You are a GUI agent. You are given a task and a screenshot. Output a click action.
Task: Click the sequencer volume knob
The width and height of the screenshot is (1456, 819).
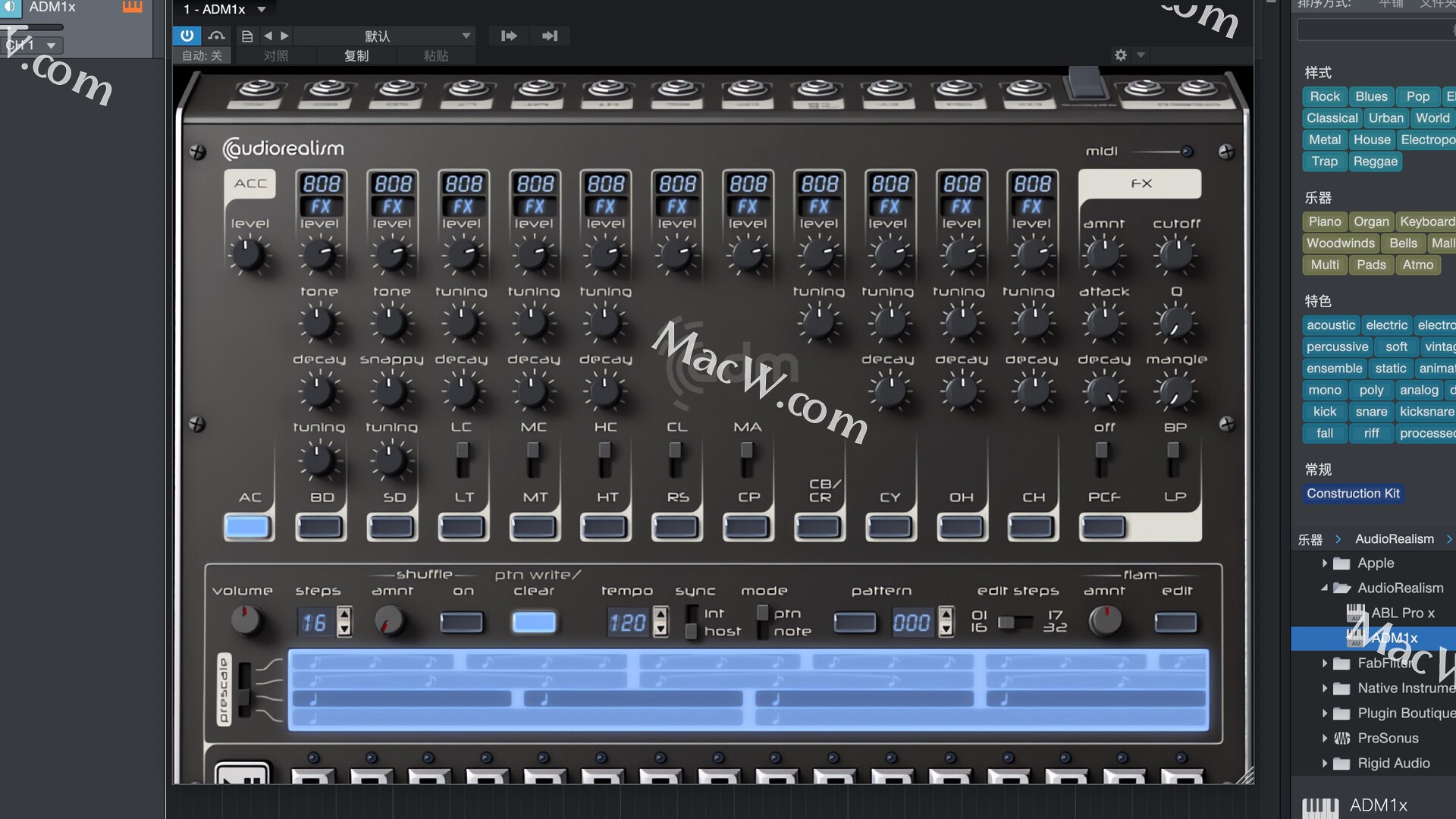click(x=245, y=620)
